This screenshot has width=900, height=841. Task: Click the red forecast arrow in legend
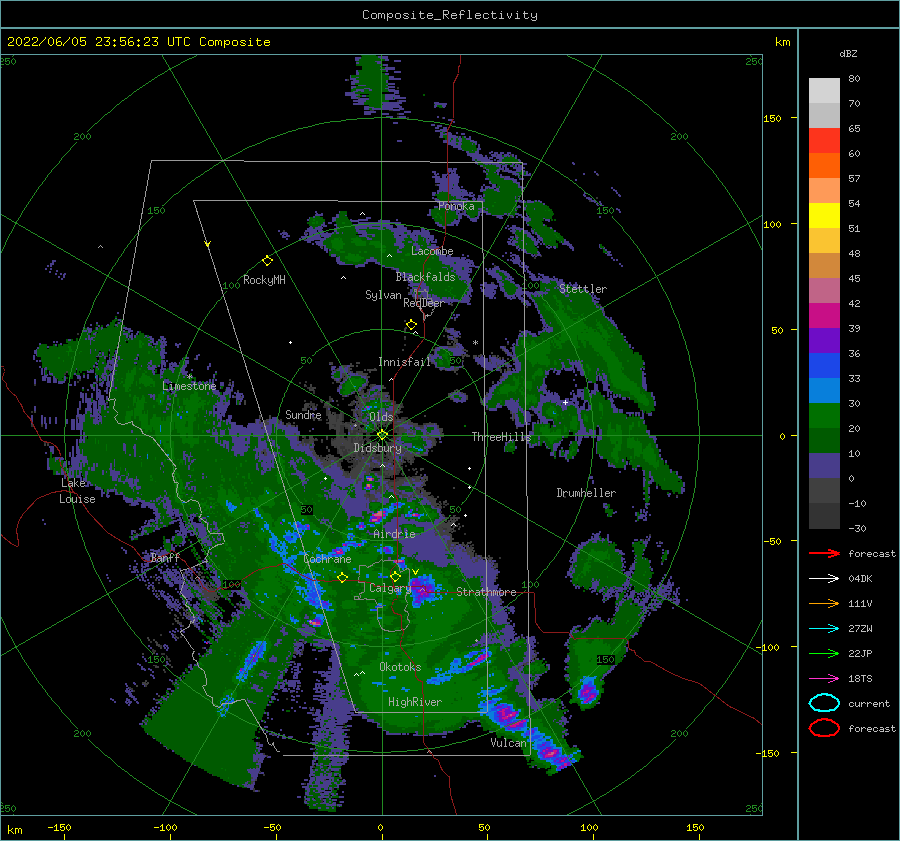[824, 553]
